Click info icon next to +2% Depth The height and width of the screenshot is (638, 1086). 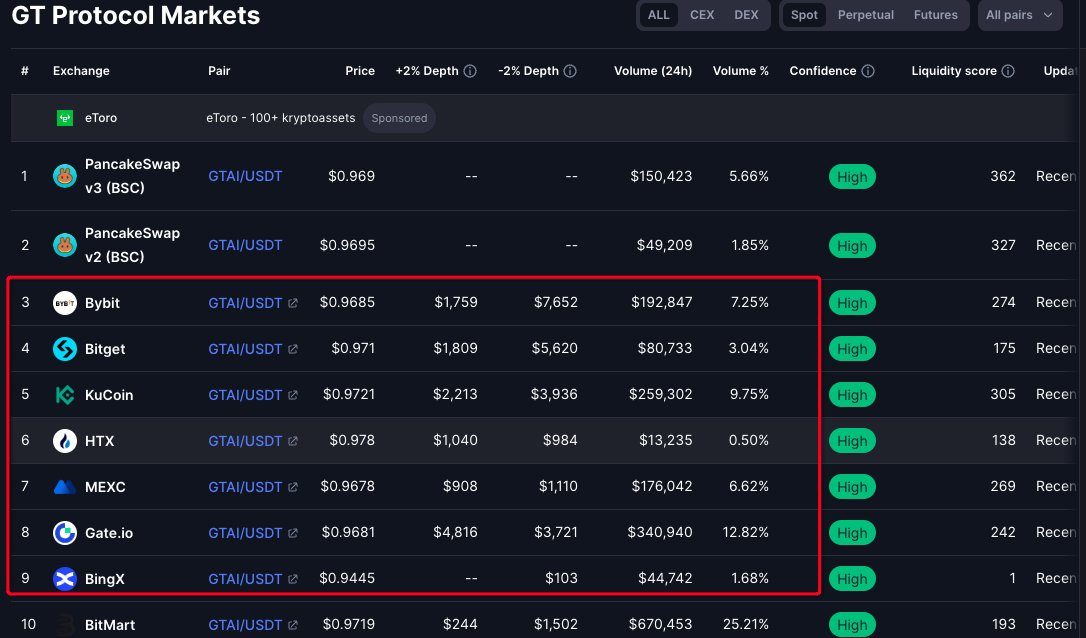(470, 71)
